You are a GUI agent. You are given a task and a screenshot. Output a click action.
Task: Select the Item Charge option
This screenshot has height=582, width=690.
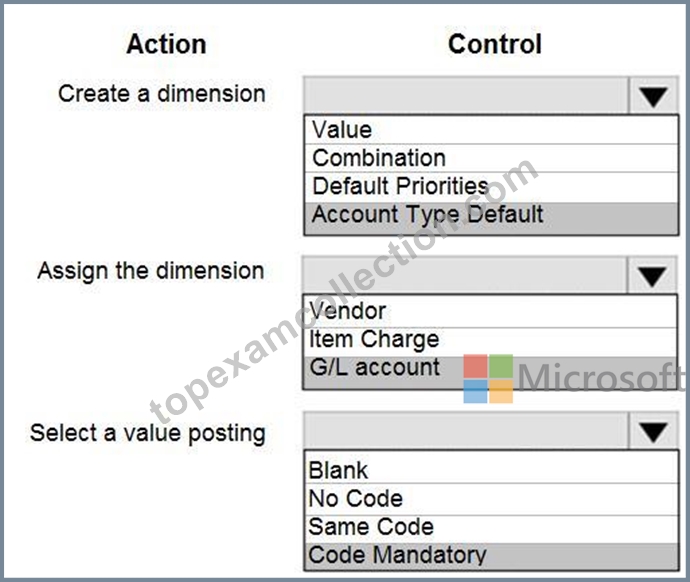pos(490,340)
